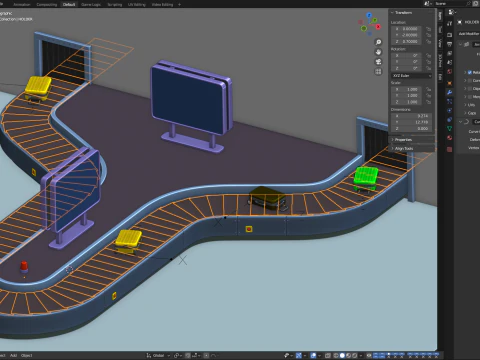The width and height of the screenshot is (480, 360).
Task: Open the Modifier properties wrench tab
Action: tap(449, 92)
